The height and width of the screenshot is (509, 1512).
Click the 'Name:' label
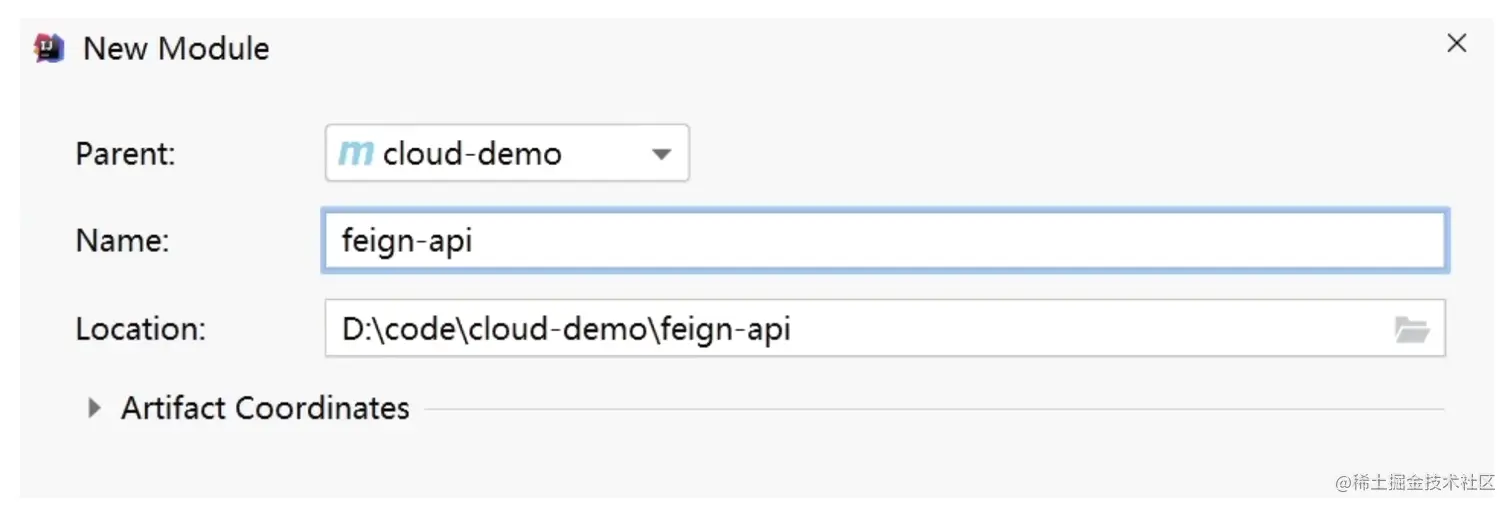pyautogui.click(x=122, y=241)
